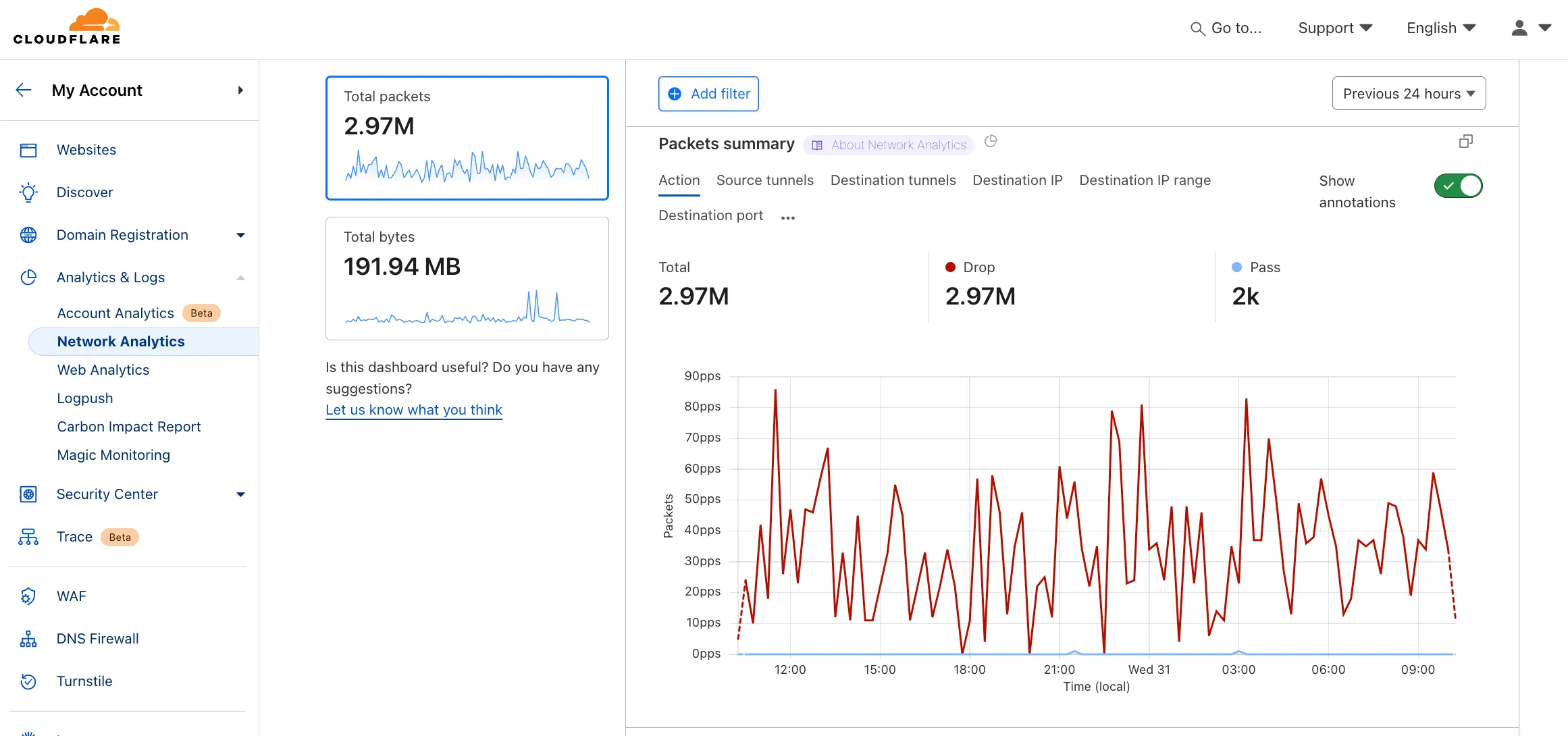1568x736 pixels.
Task: Open the user account profile icon
Action: (x=1518, y=28)
